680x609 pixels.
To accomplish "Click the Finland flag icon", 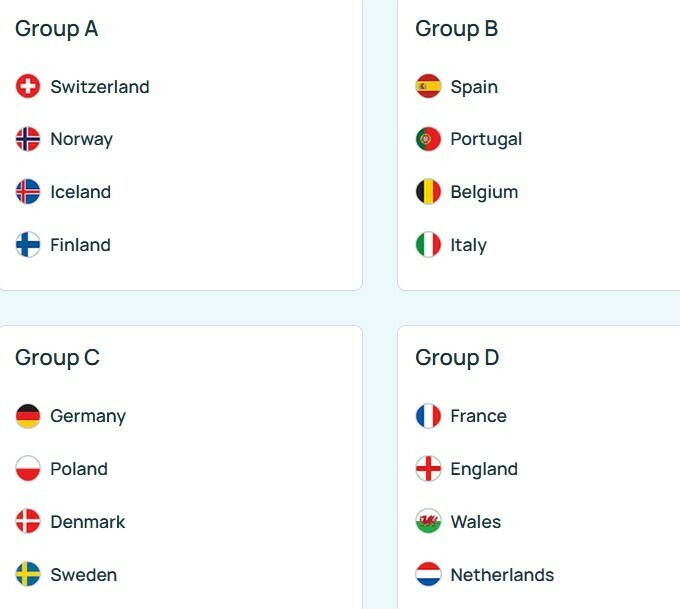I will [x=28, y=245].
